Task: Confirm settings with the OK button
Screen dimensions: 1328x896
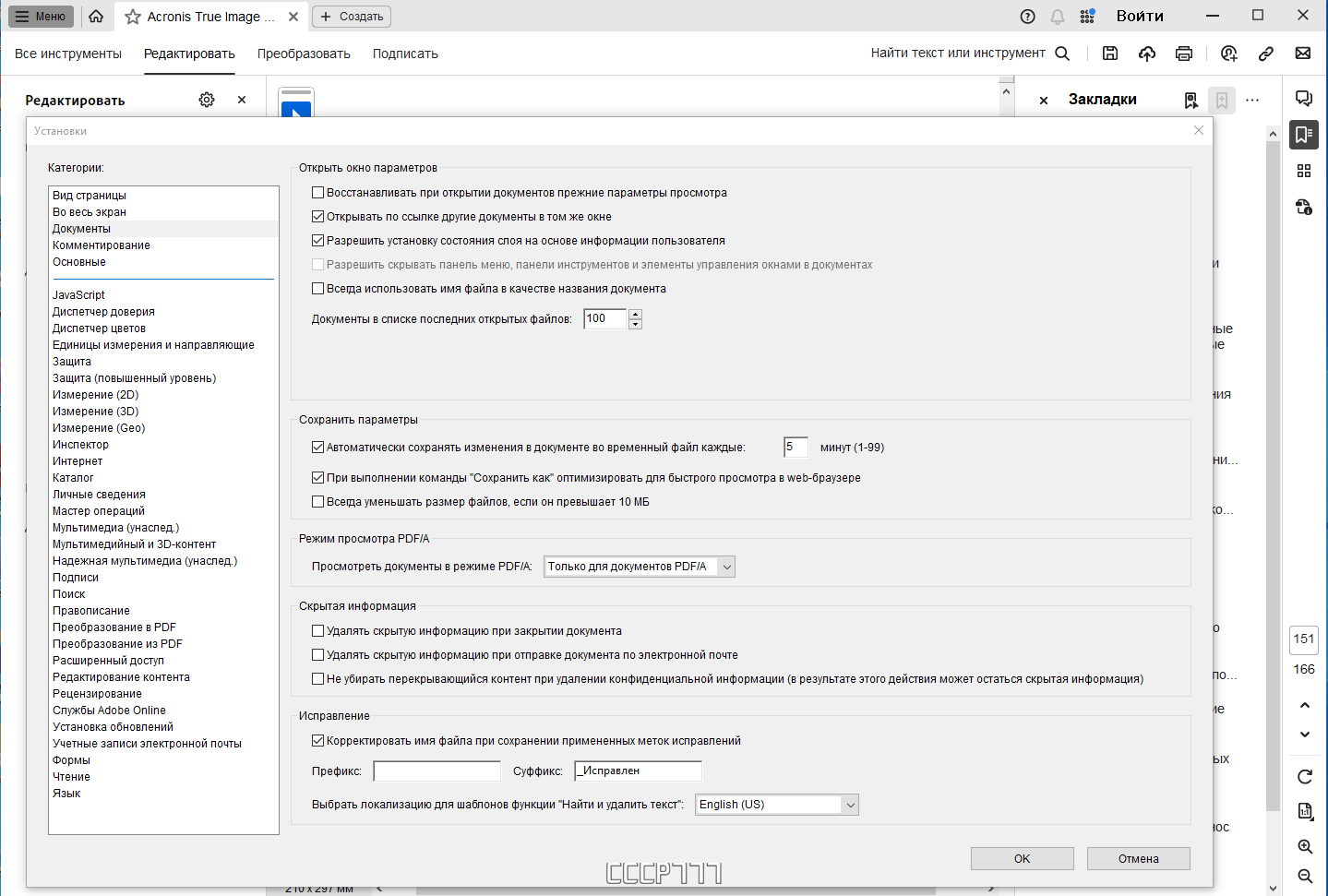Action: pyautogui.click(x=1023, y=859)
